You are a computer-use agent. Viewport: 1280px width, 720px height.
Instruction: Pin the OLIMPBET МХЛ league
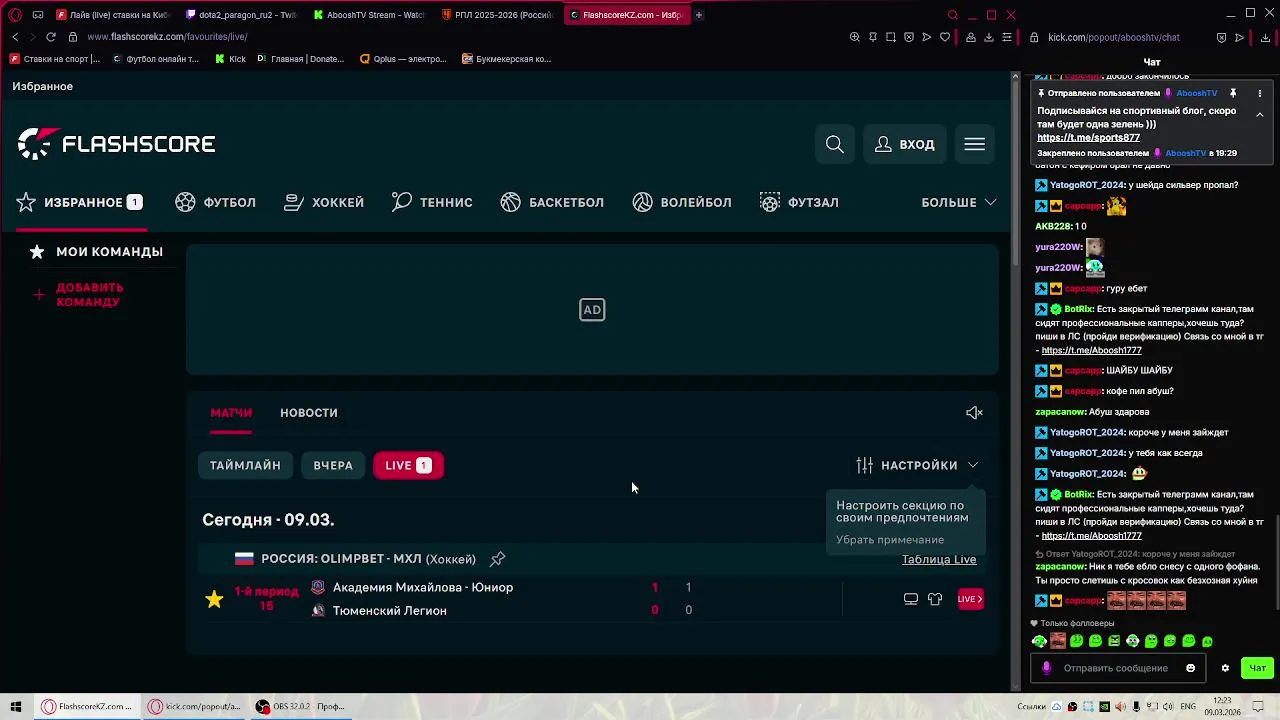point(498,559)
